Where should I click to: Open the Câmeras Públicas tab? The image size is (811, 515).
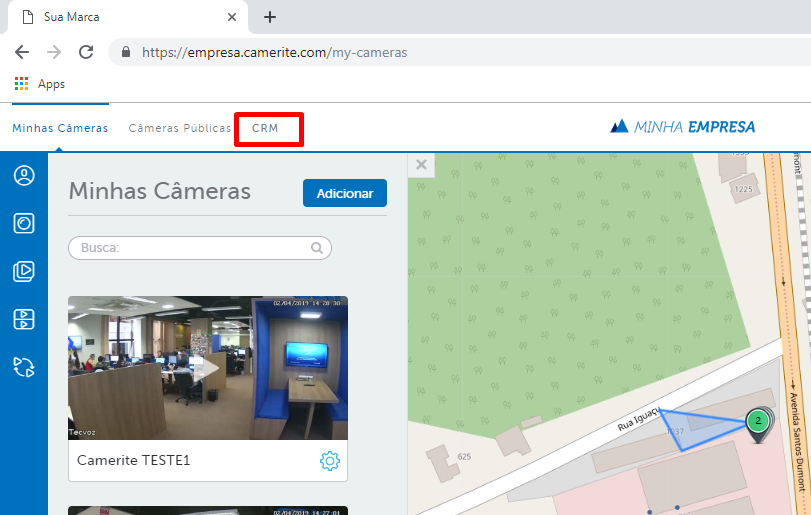179,128
